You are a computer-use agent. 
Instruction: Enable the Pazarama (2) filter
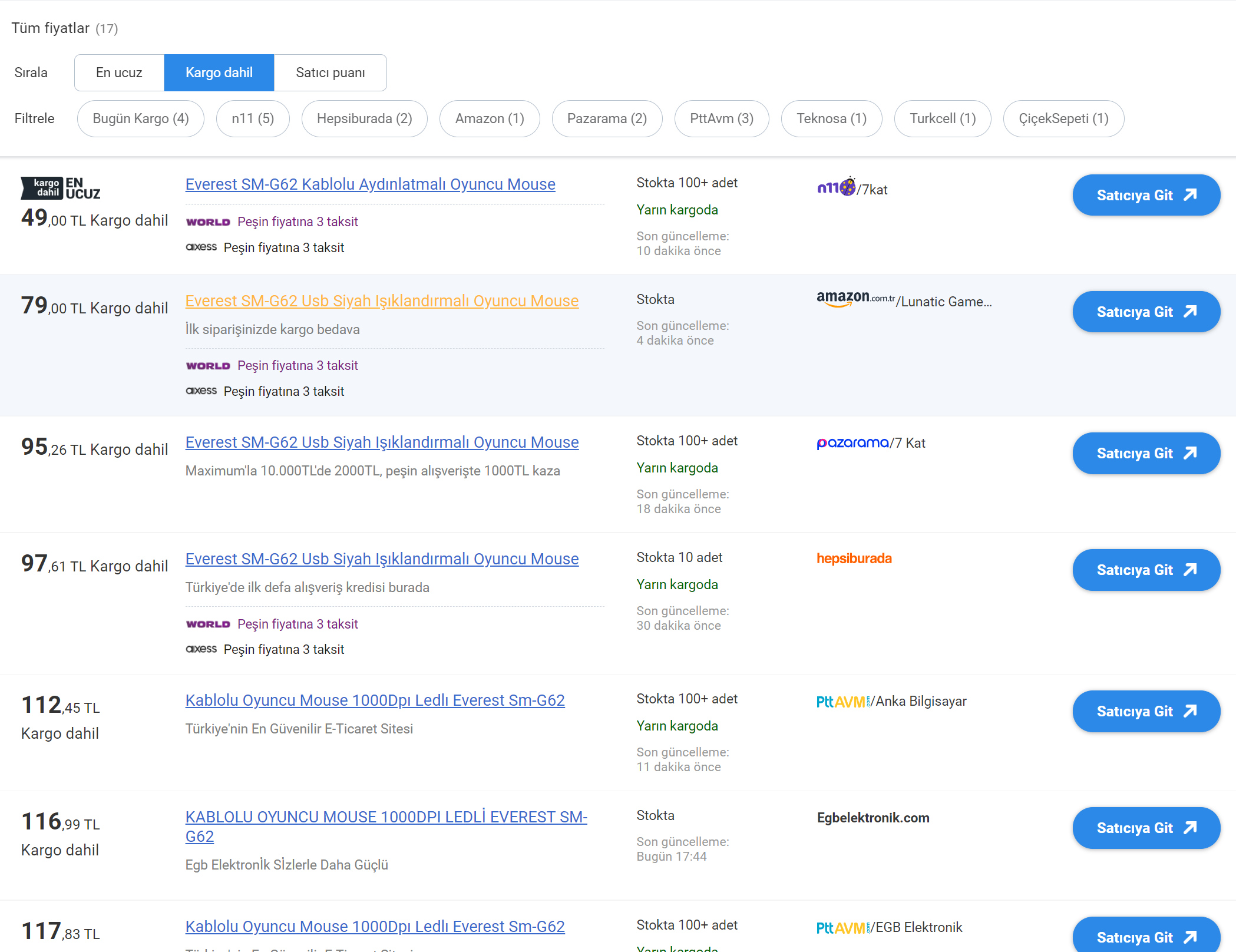pyautogui.click(x=607, y=118)
